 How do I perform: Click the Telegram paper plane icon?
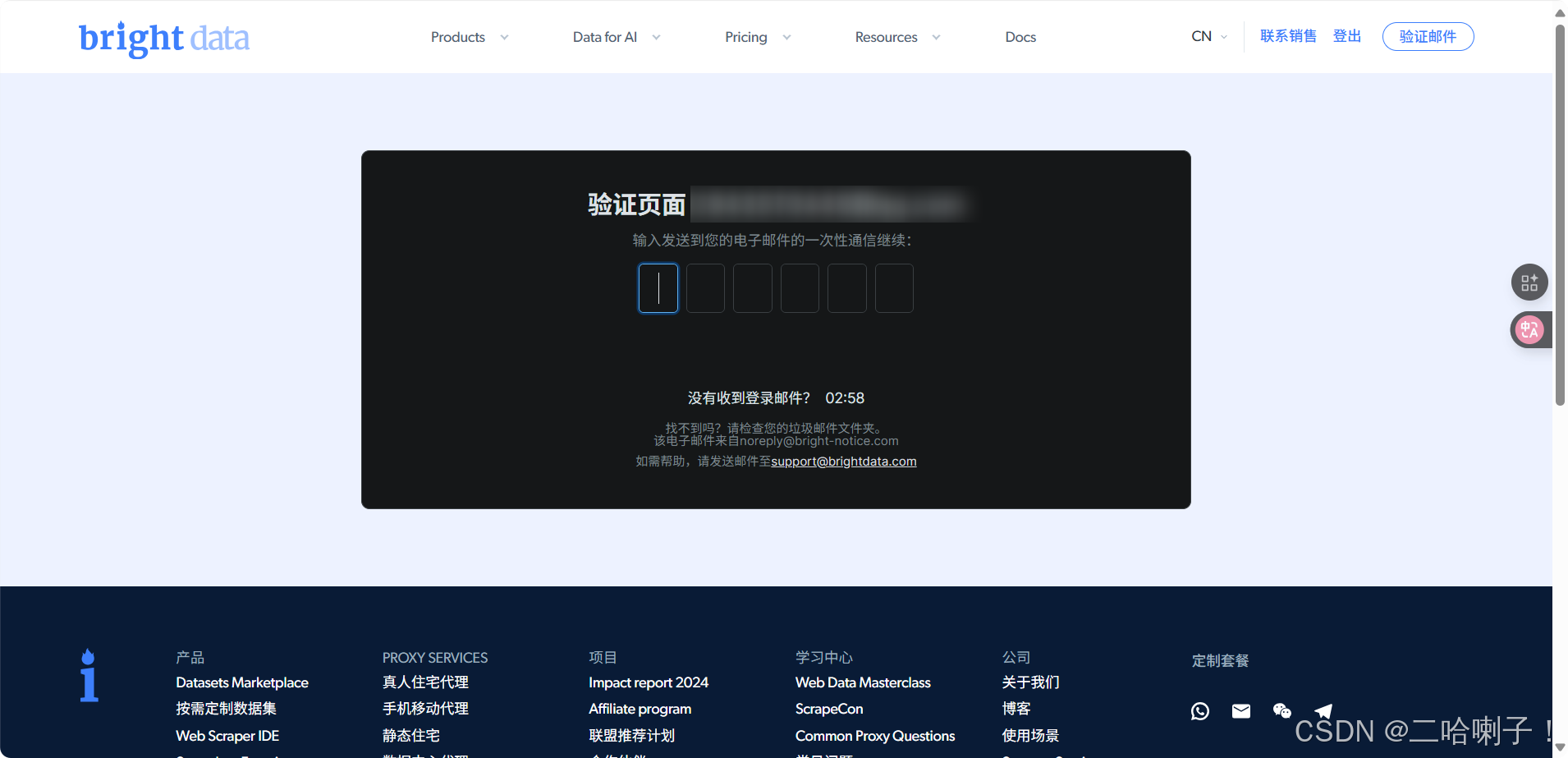tap(1323, 711)
